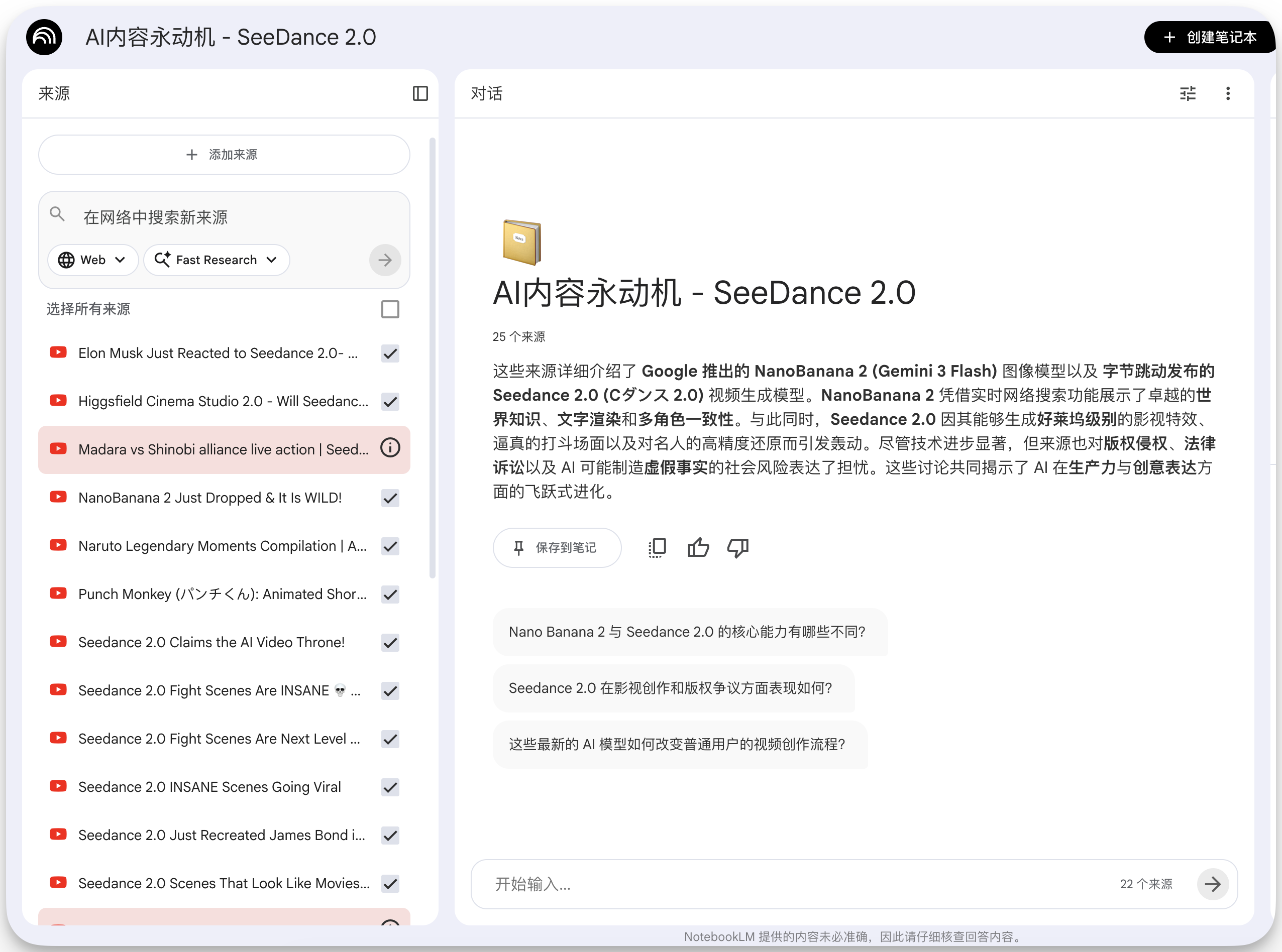
Task: Uncheck Higgsfield Cinema Studio 2.0 source
Action: [390, 402]
